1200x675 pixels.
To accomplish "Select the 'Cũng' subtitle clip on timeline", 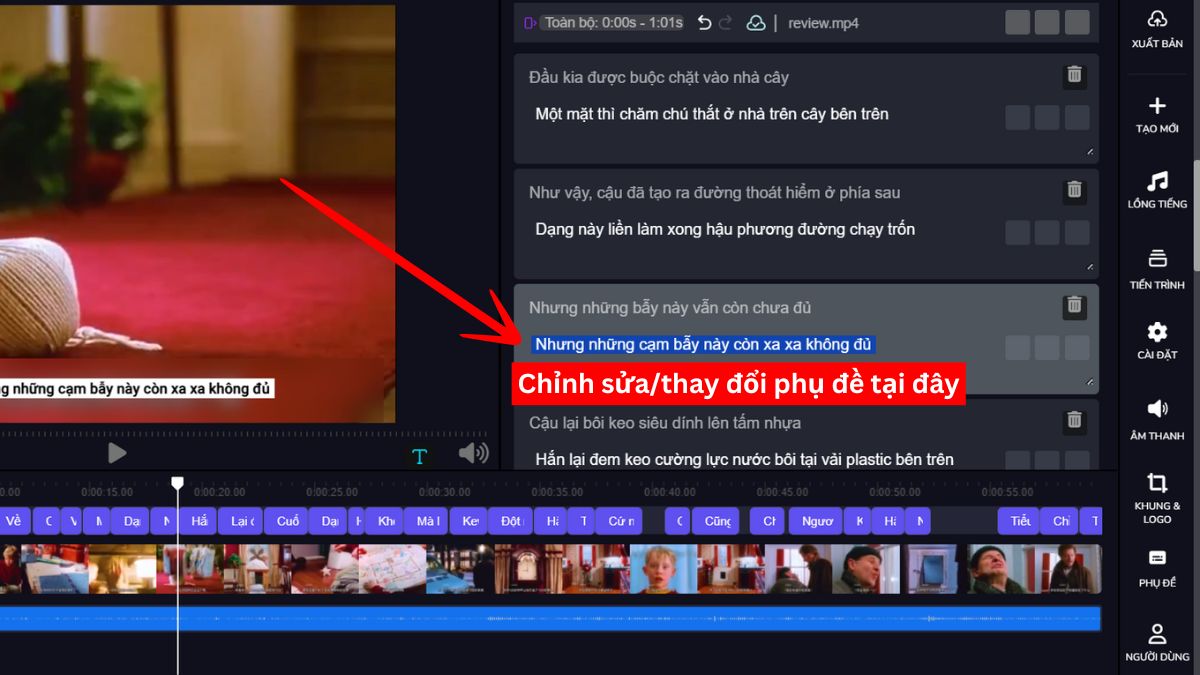I will pos(717,521).
